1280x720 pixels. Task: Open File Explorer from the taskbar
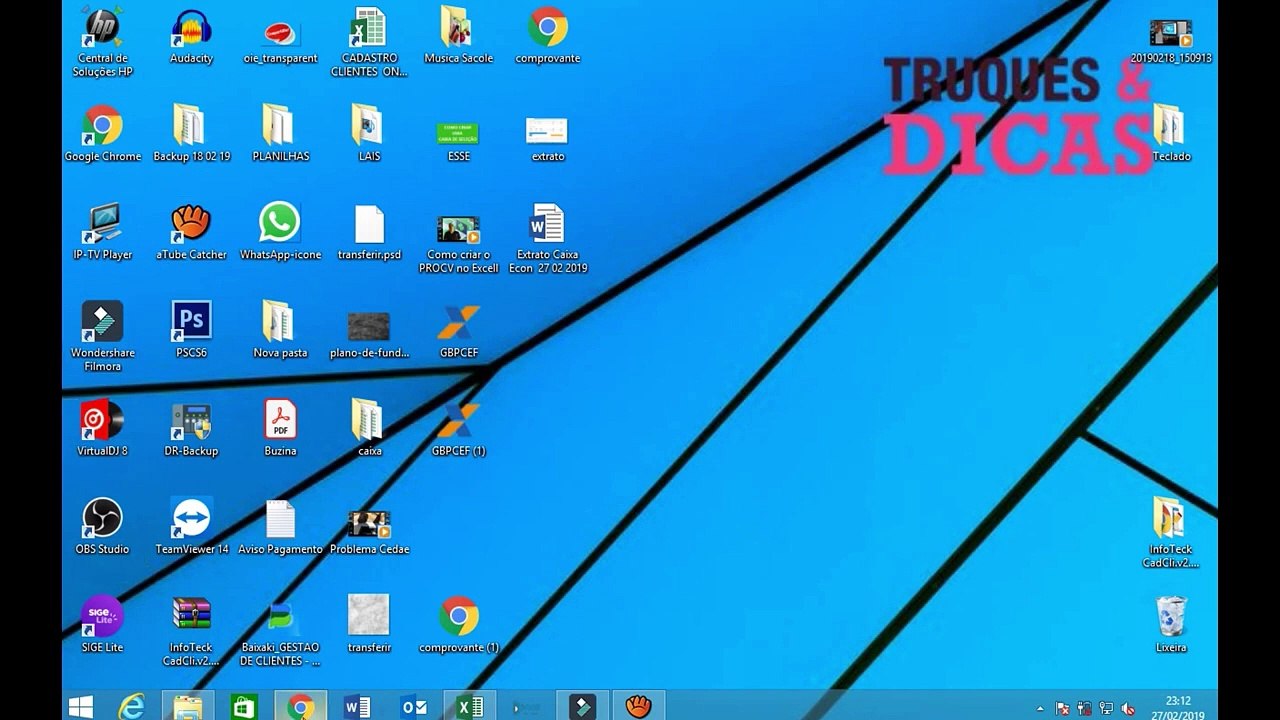coord(188,706)
